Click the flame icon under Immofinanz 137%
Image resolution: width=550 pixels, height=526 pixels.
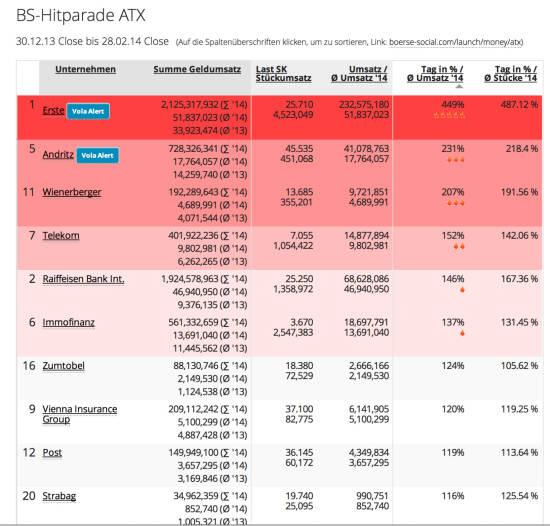pyautogui.click(x=462, y=333)
